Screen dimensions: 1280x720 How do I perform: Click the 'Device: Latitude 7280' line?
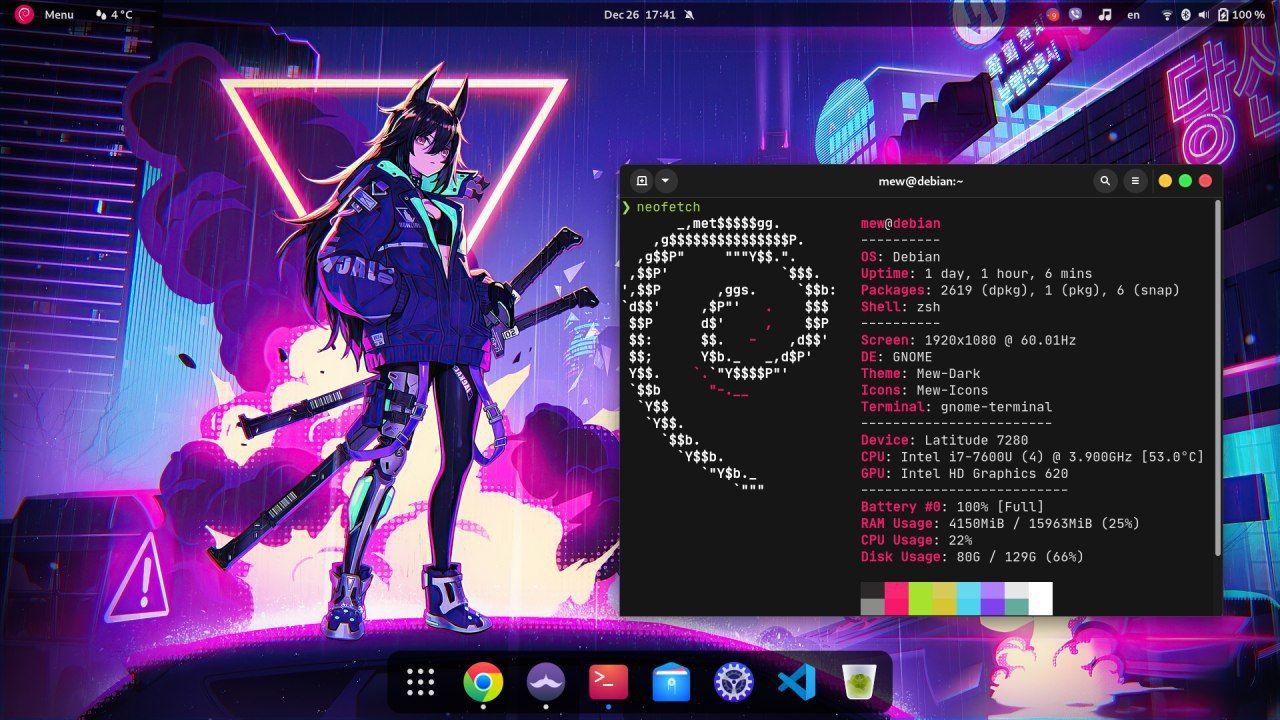pos(944,440)
